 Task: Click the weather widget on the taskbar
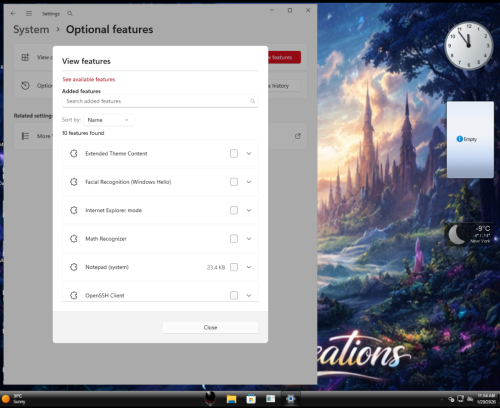(14, 399)
